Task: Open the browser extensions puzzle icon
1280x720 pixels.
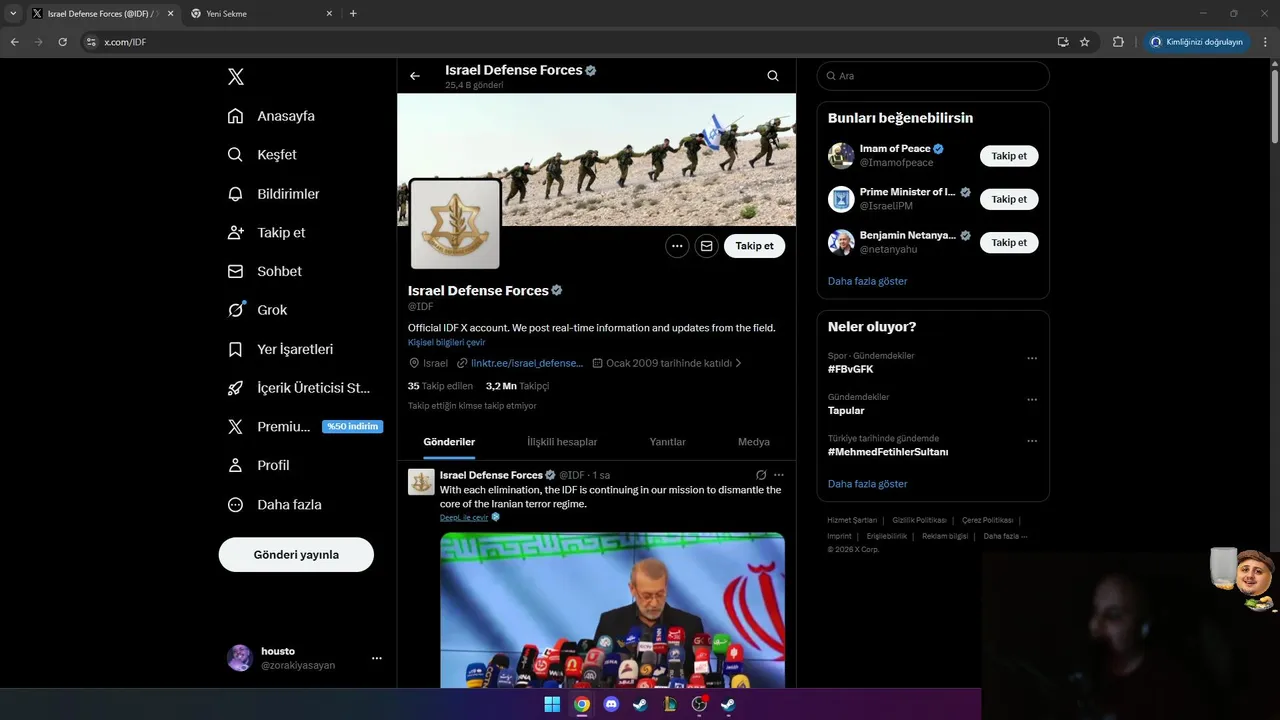Action: pos(1118,42)
